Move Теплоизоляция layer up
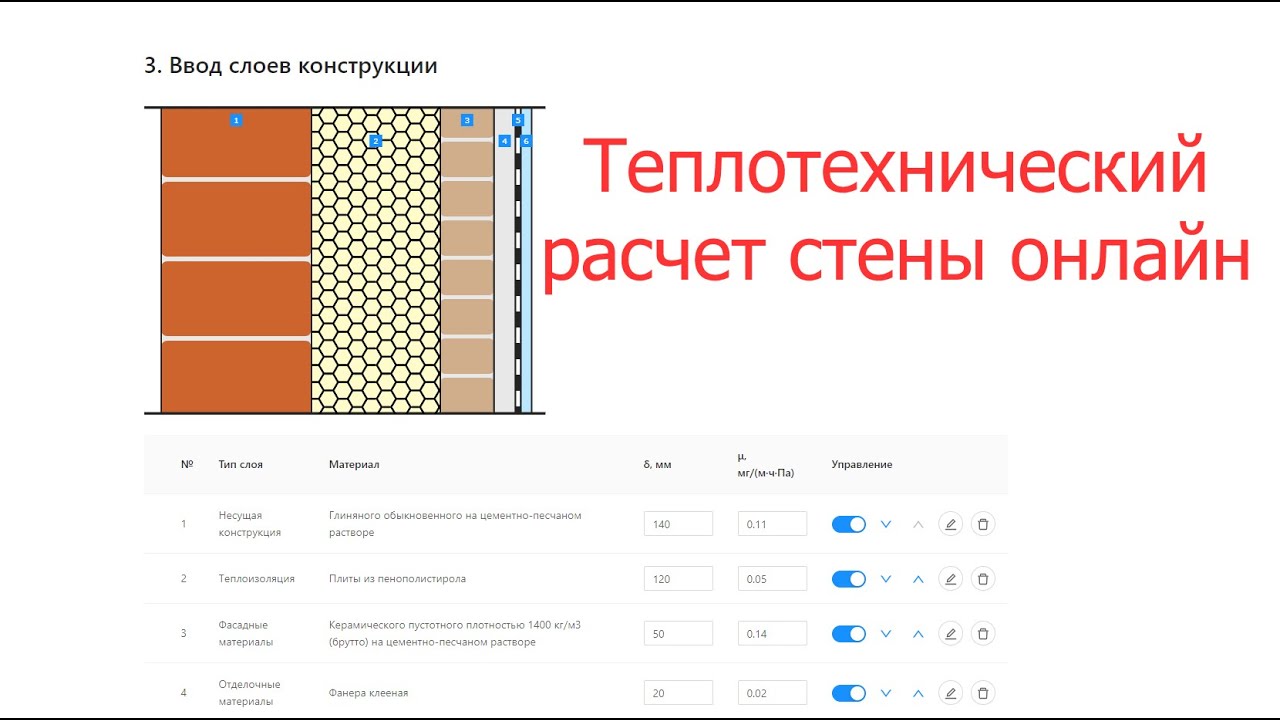This screenshot has width=1280, height=720. pos(918,579)
